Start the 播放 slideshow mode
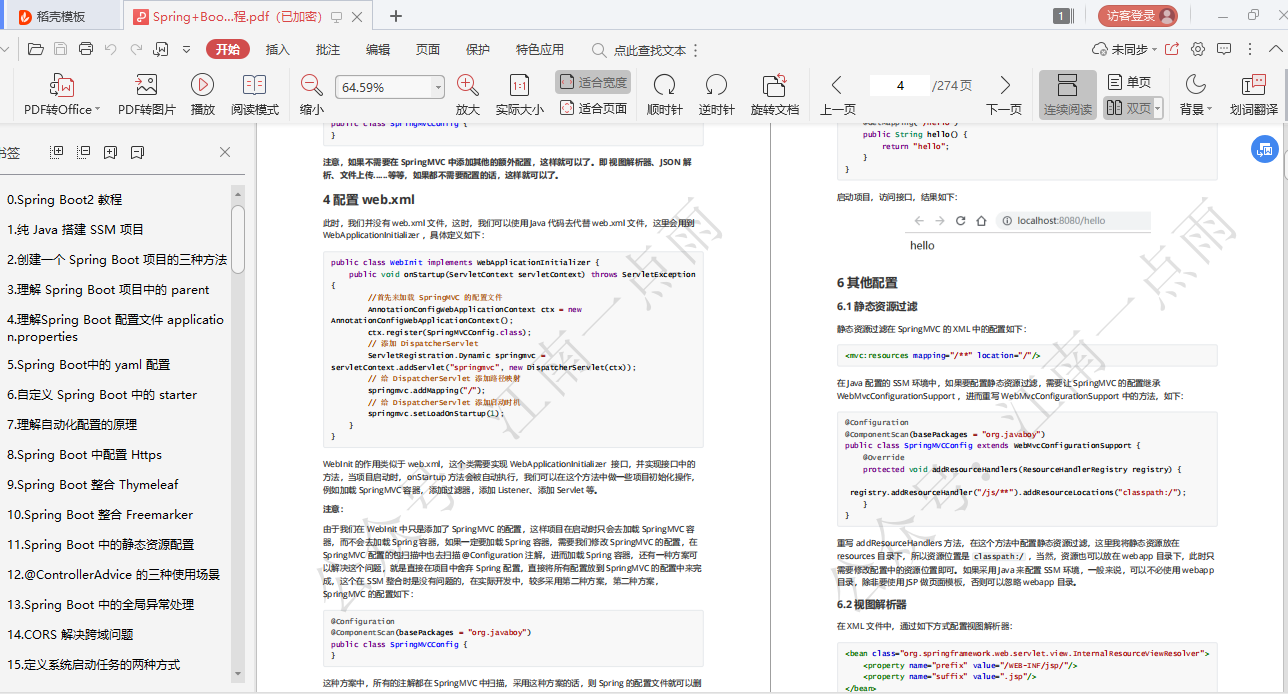This screenshot has width=1288, height=694. tap(203, 95)
